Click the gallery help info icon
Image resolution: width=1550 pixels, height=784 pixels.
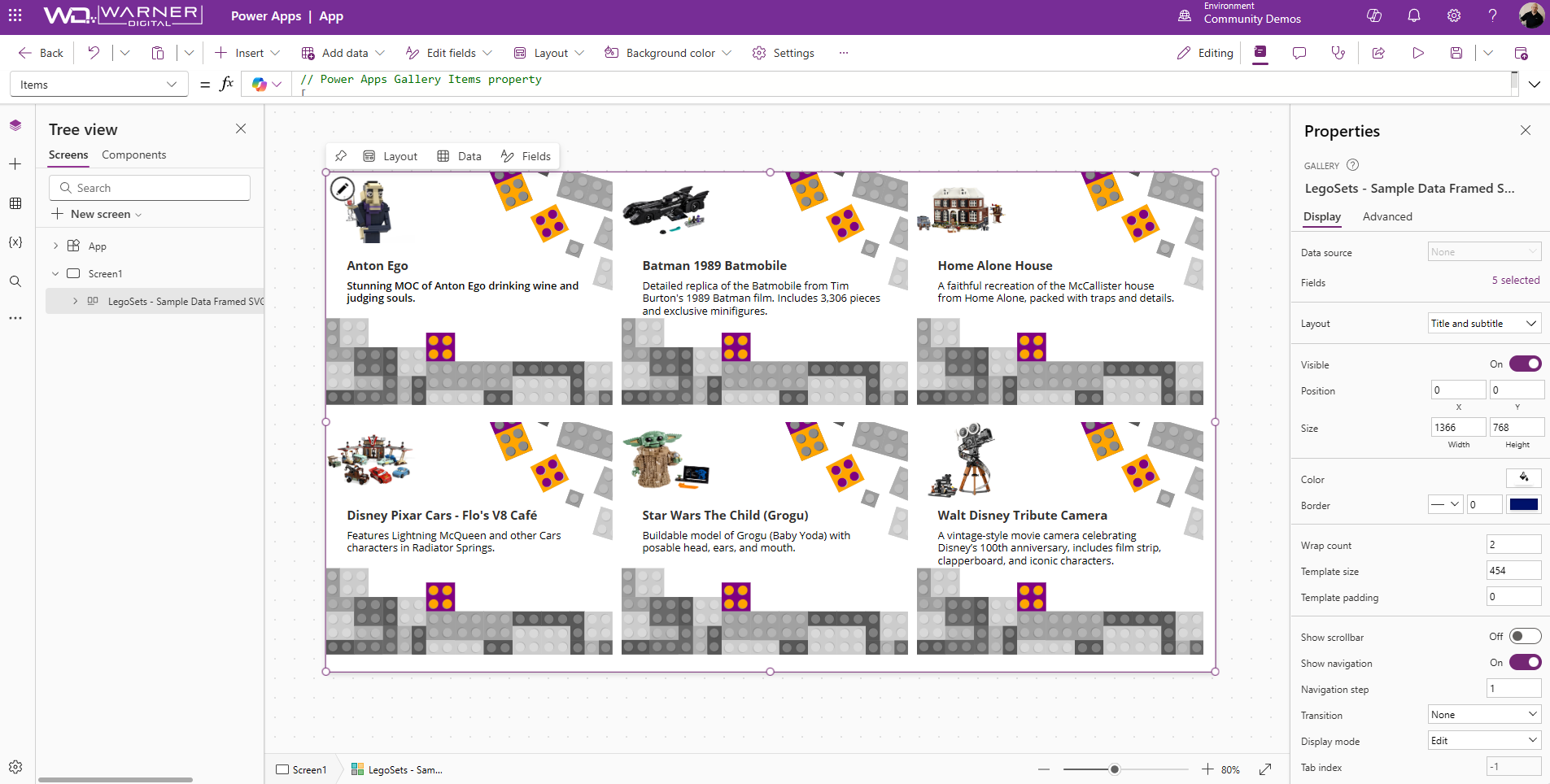[x=1353, y=165]
